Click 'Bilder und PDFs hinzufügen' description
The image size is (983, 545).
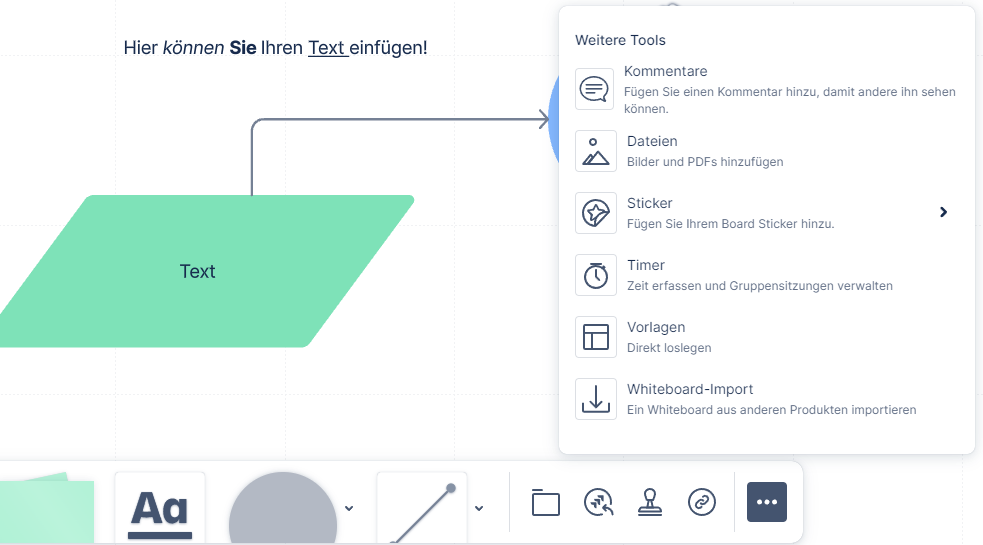705,162
